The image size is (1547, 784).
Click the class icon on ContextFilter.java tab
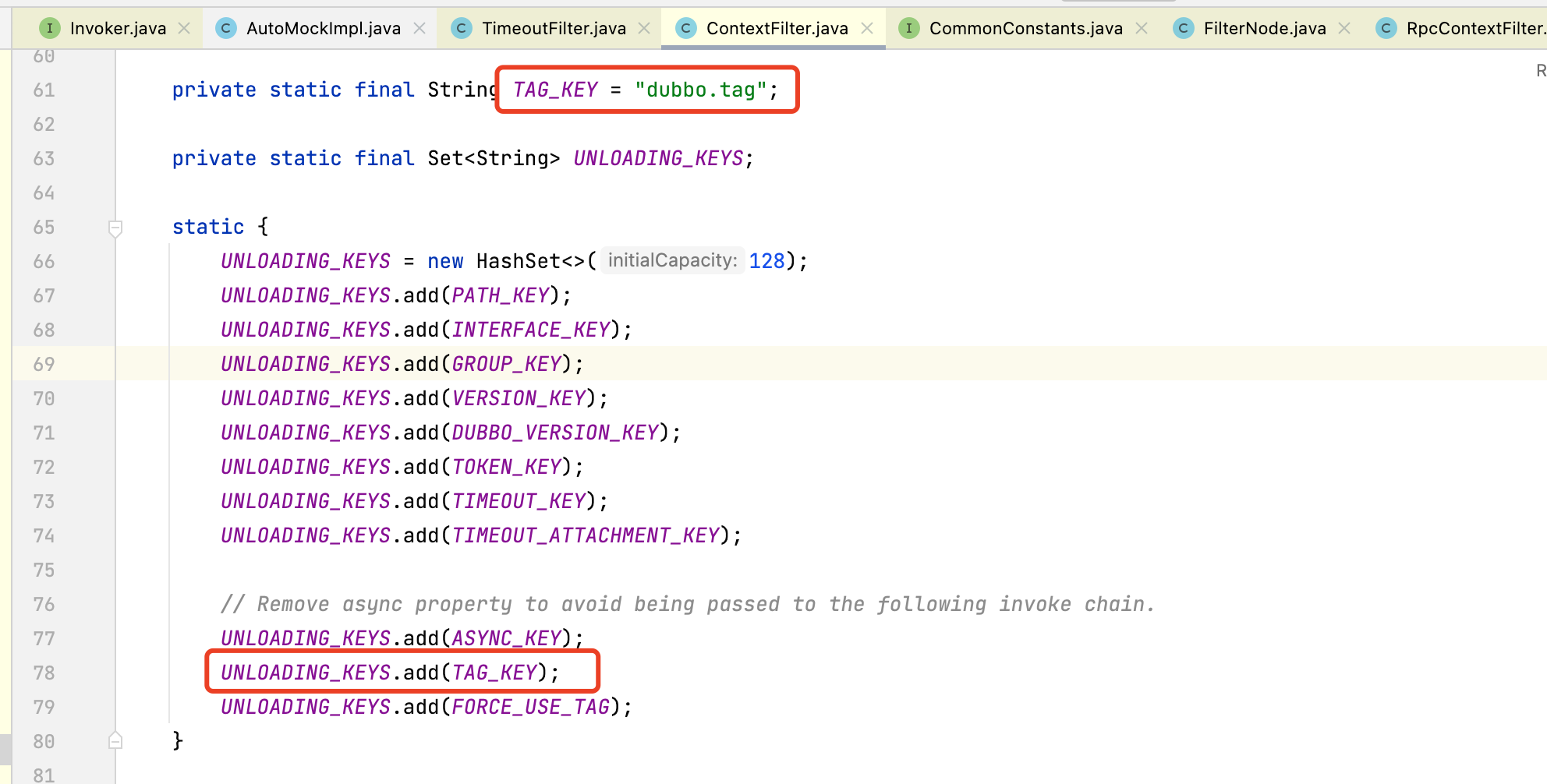point(686,29)
